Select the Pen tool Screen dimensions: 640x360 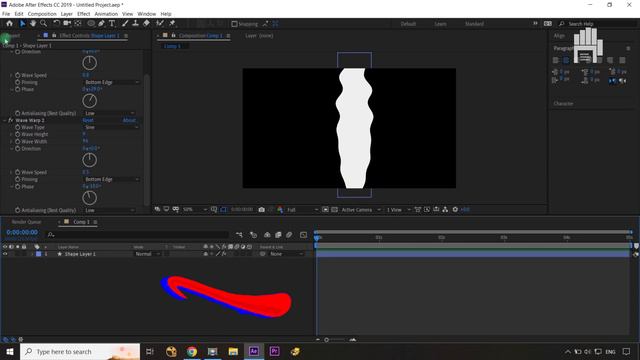[x=101, y=24]
